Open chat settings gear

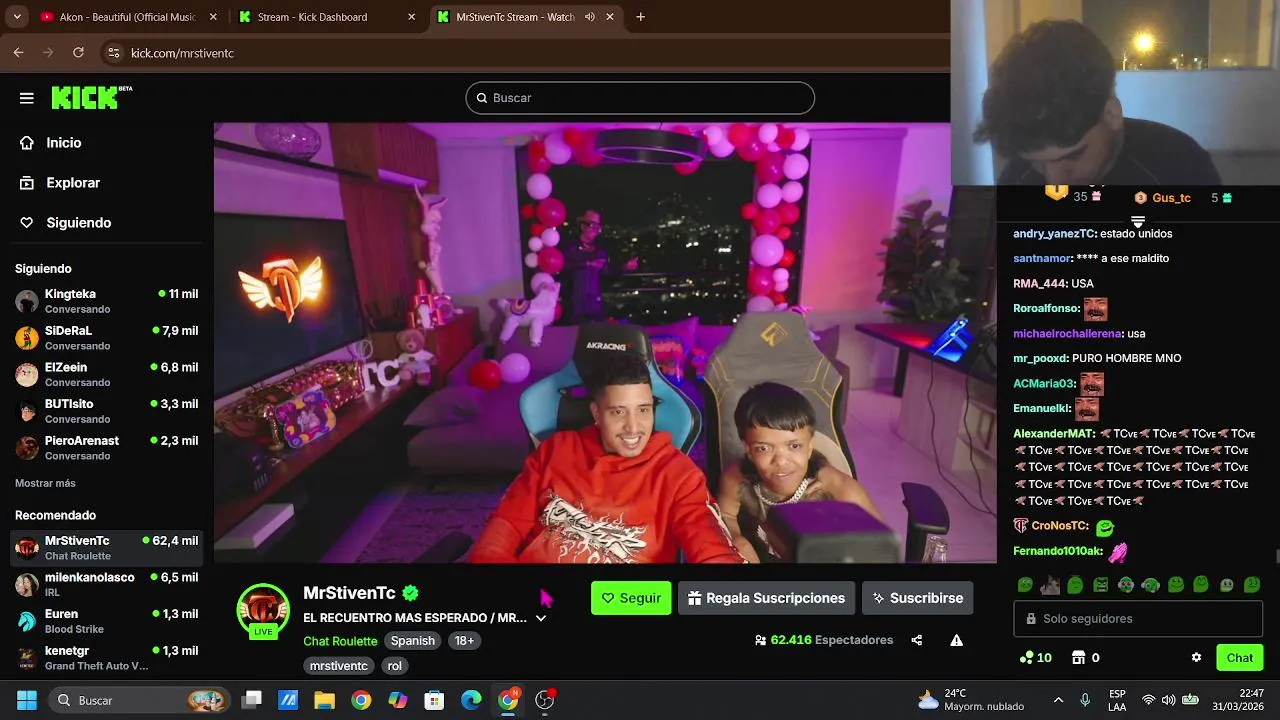(1196, 658)
